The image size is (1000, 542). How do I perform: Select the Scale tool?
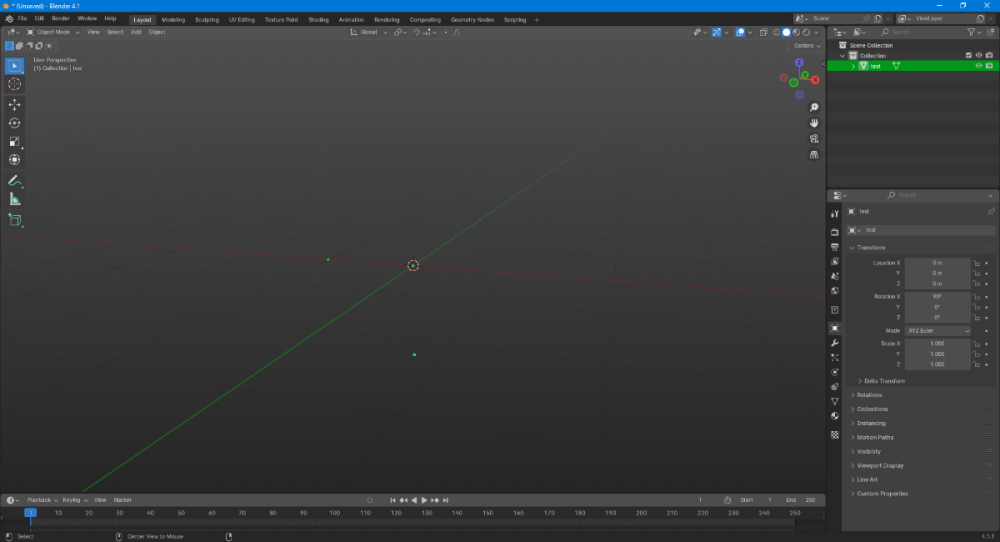pyautogui.click(x=14, y=141)
